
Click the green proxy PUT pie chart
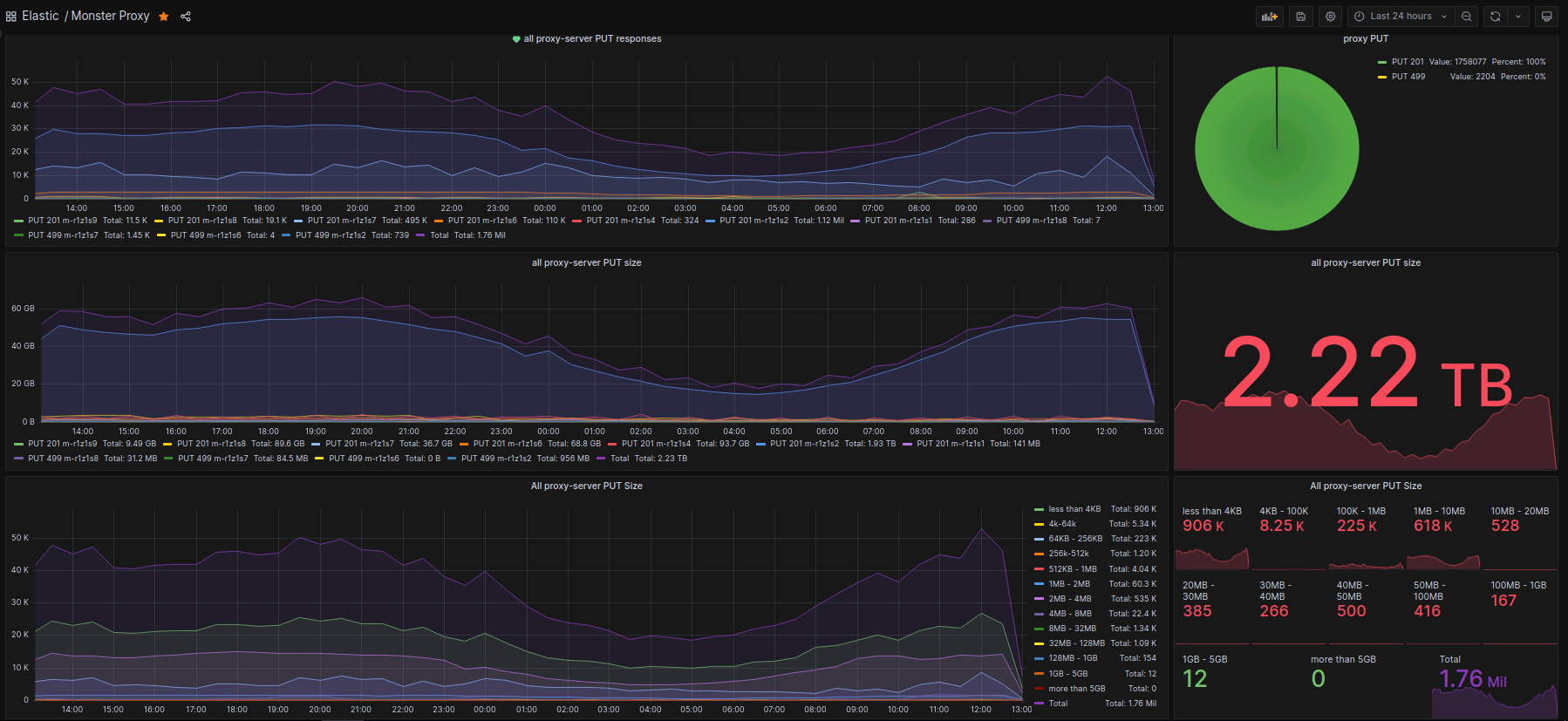tap(1277, 148)
